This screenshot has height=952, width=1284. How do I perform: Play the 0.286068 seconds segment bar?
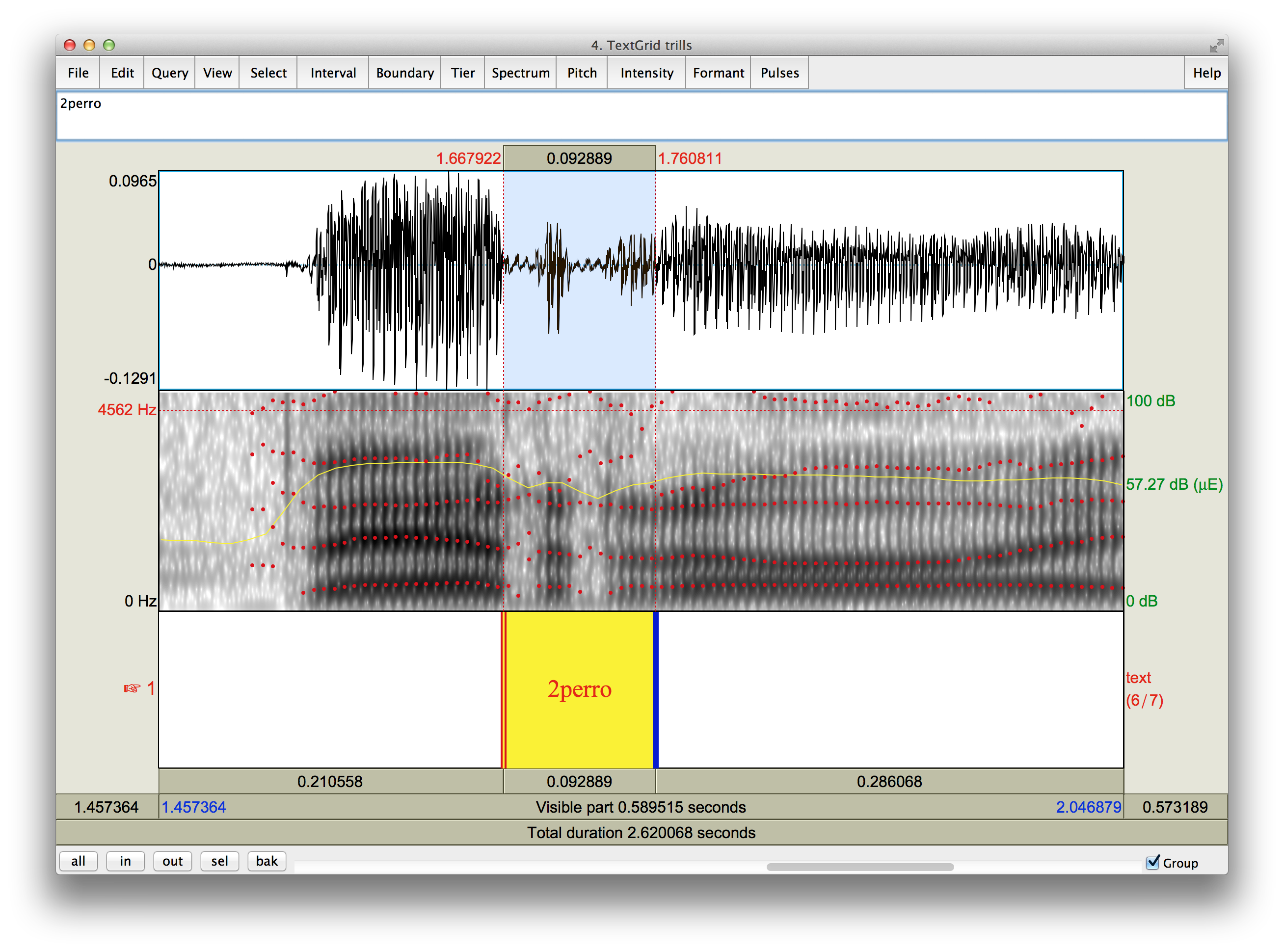coord(889,781)
